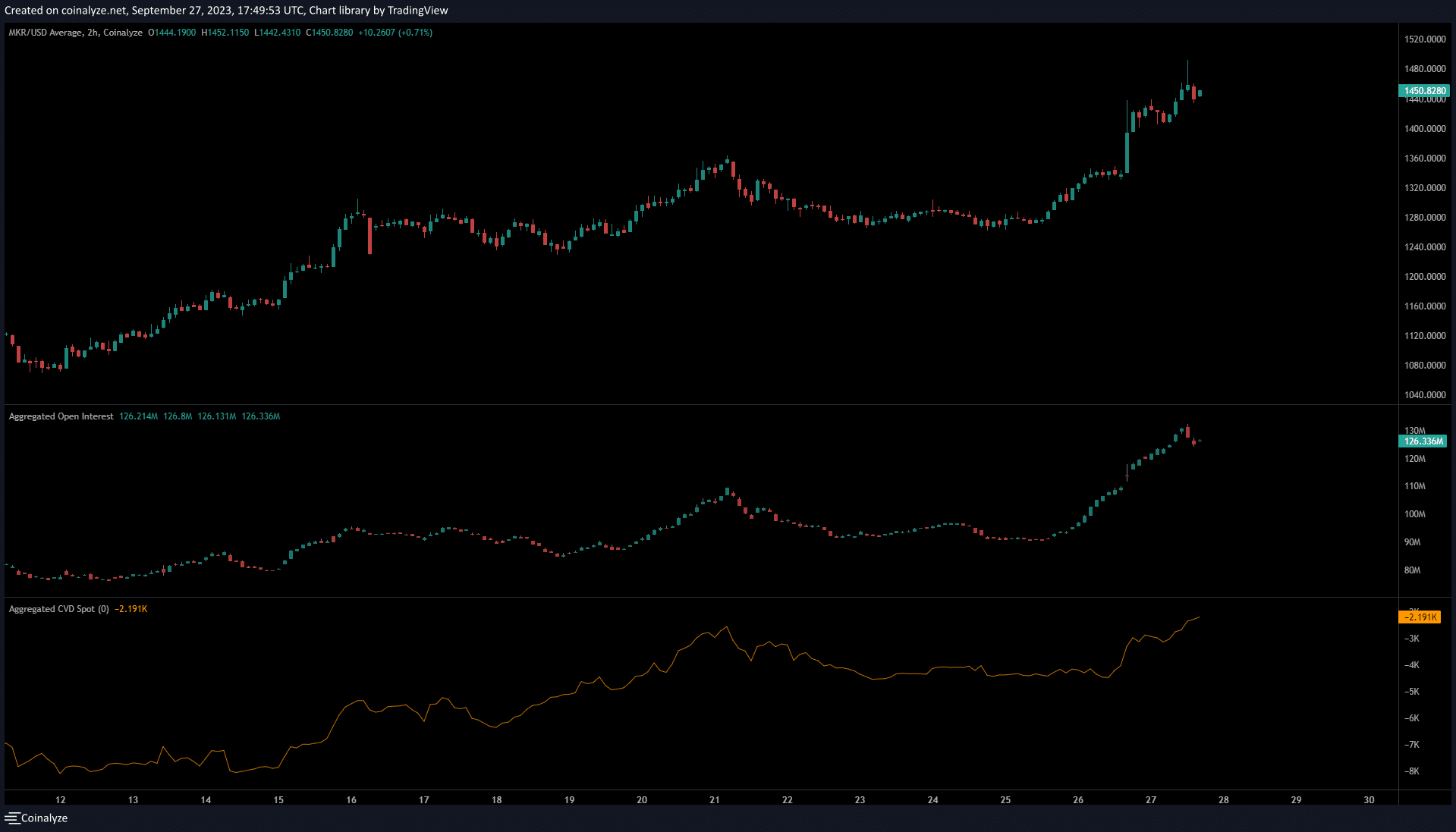1456x832 pixels.
Task: Click the 1200.0000 price axis label
Action: [x=1425, y=277]
